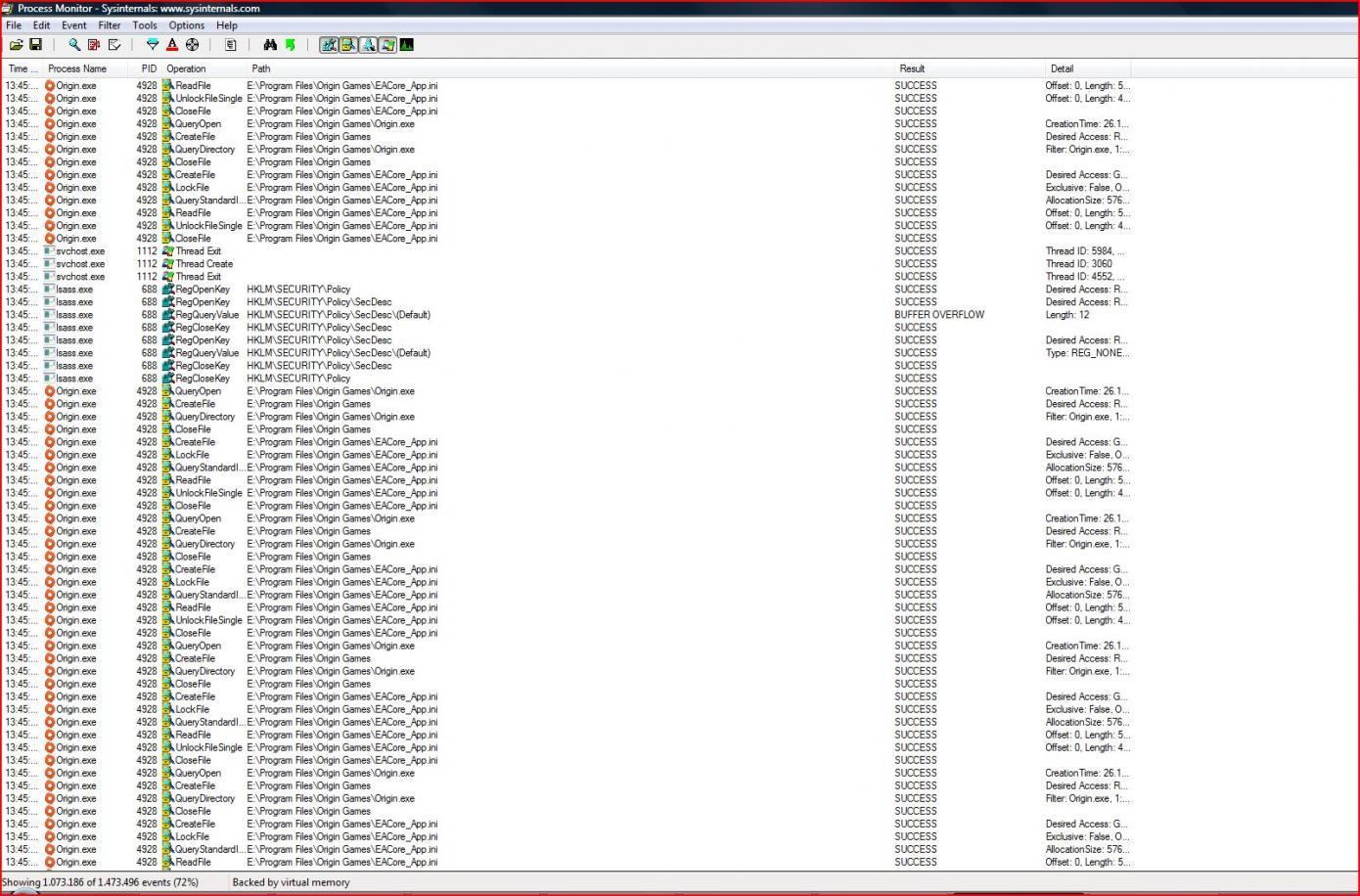1360x896 pixels.
Task: Select the Thread Create operation text
Action: pos(204,264)
